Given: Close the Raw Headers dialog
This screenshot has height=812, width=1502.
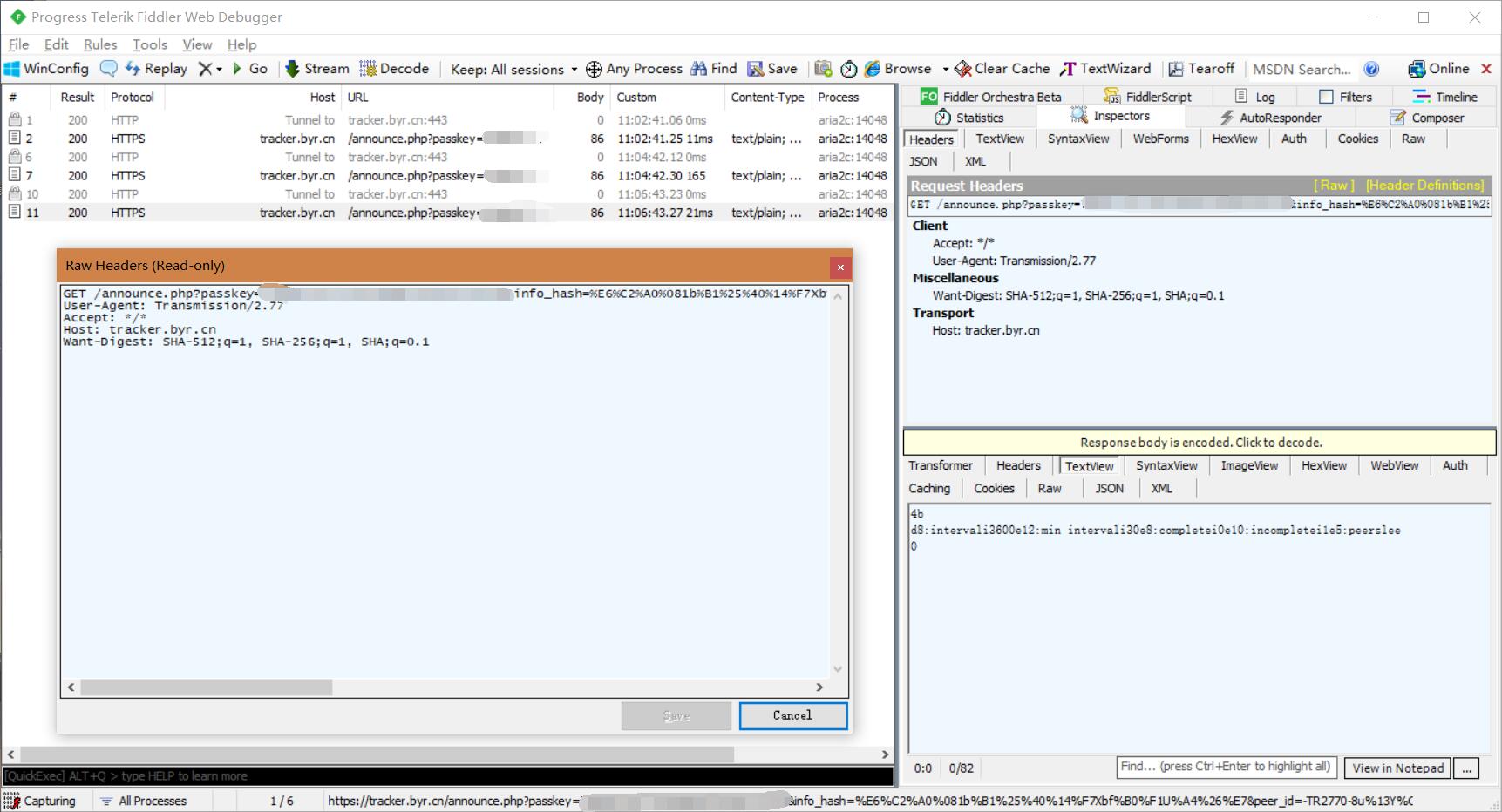Looking at the screenshot, I should click(x=840, y=267).
